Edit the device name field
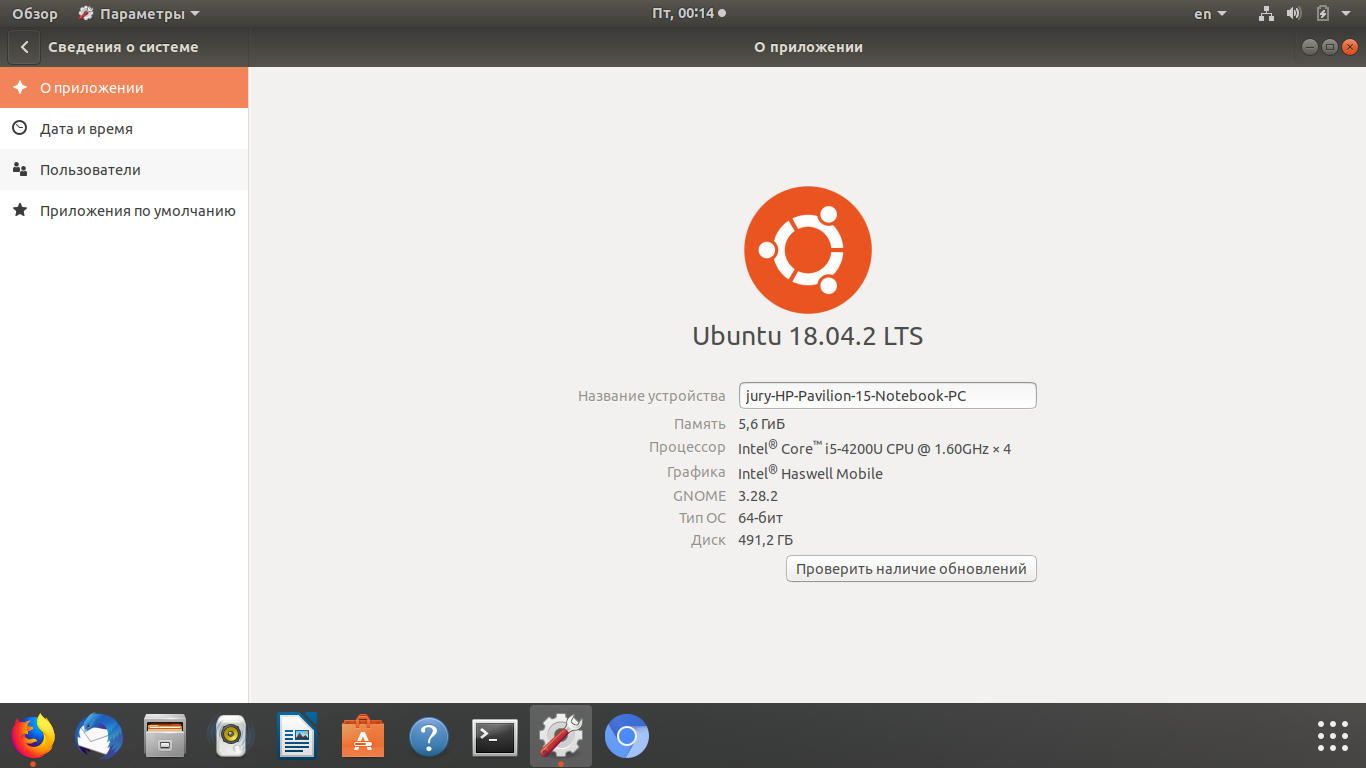The height and width of the screenshot is (768, 1366). click(x=887, y=395)
